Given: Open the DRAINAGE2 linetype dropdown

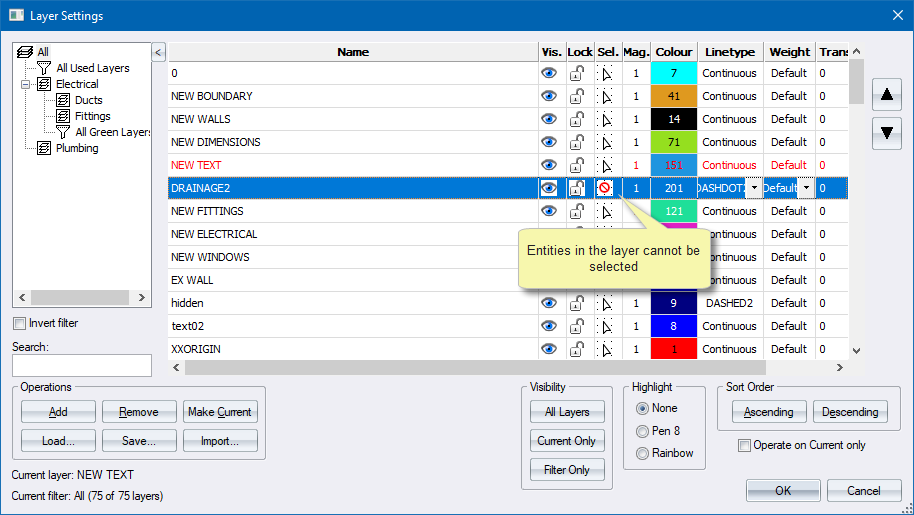Looking at the screenshot, I should [x=753, y=188].
